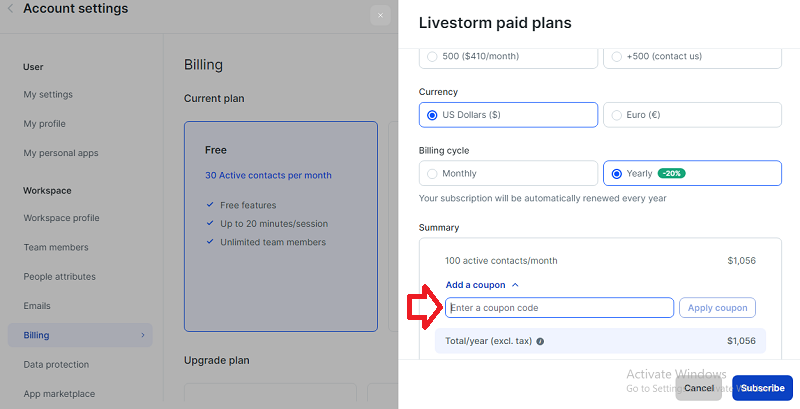Click the Apply coupon button
Viewport: 800px width, 409px height.
pos(717,308)
